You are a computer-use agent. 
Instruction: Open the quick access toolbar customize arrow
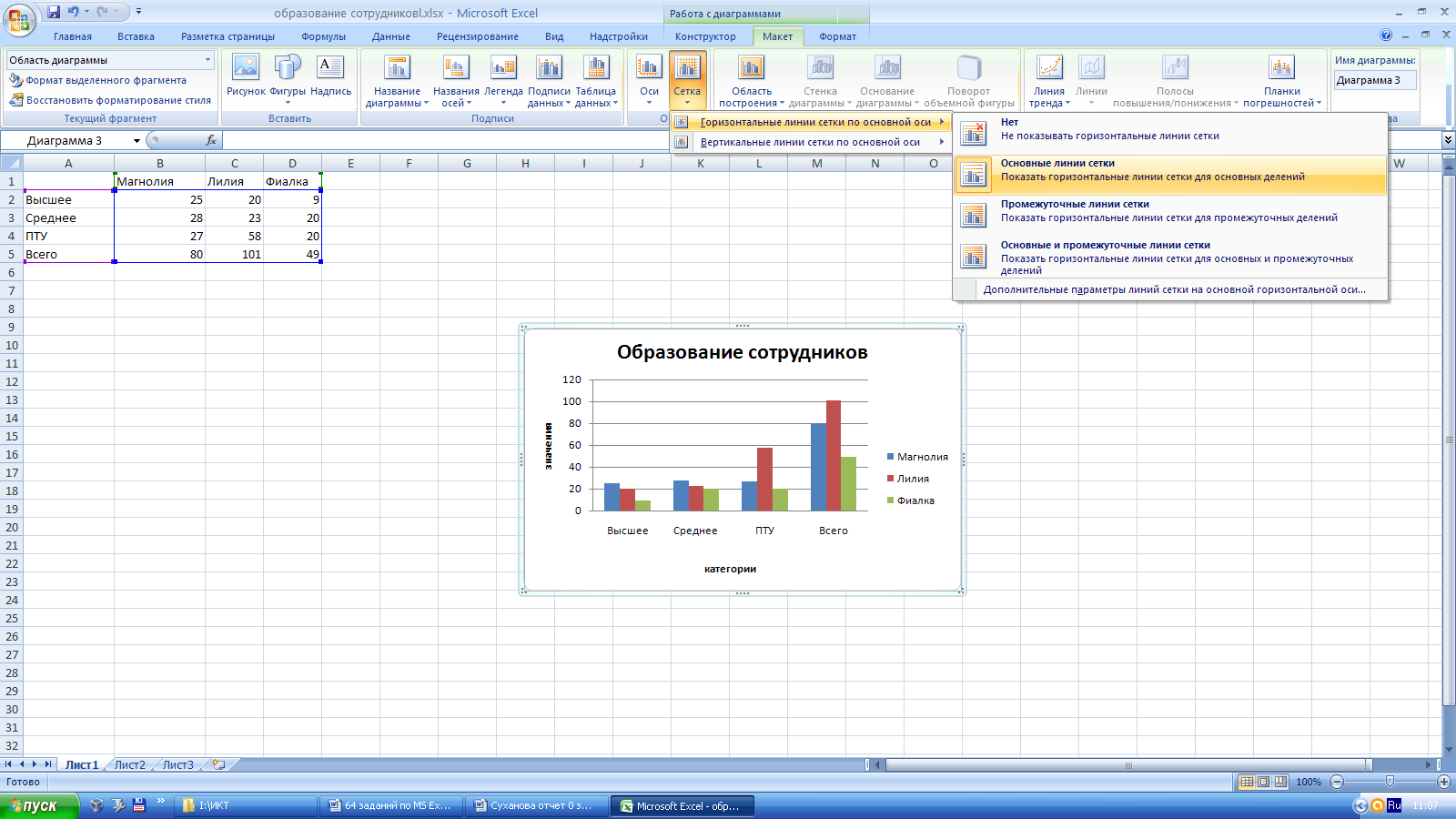[139, 12]
